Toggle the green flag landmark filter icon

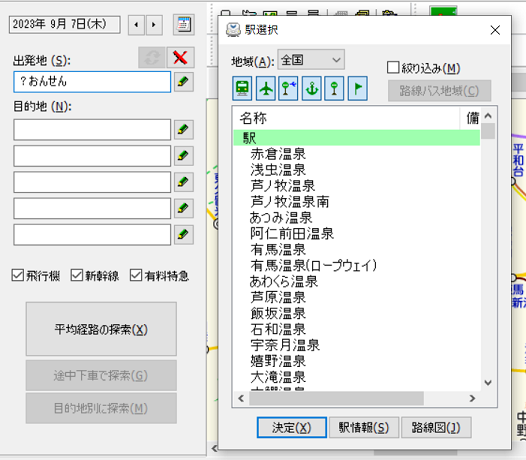point(358,89)
